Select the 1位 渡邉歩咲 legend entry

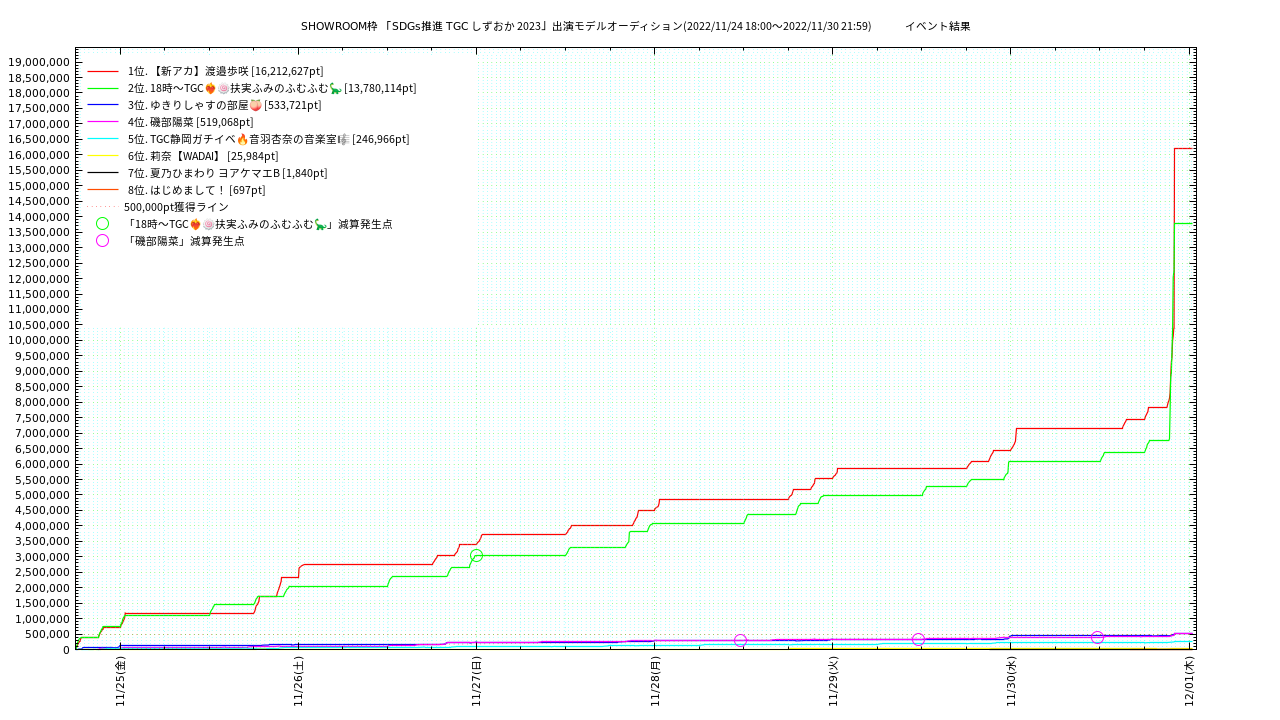(x=225, y=72)
